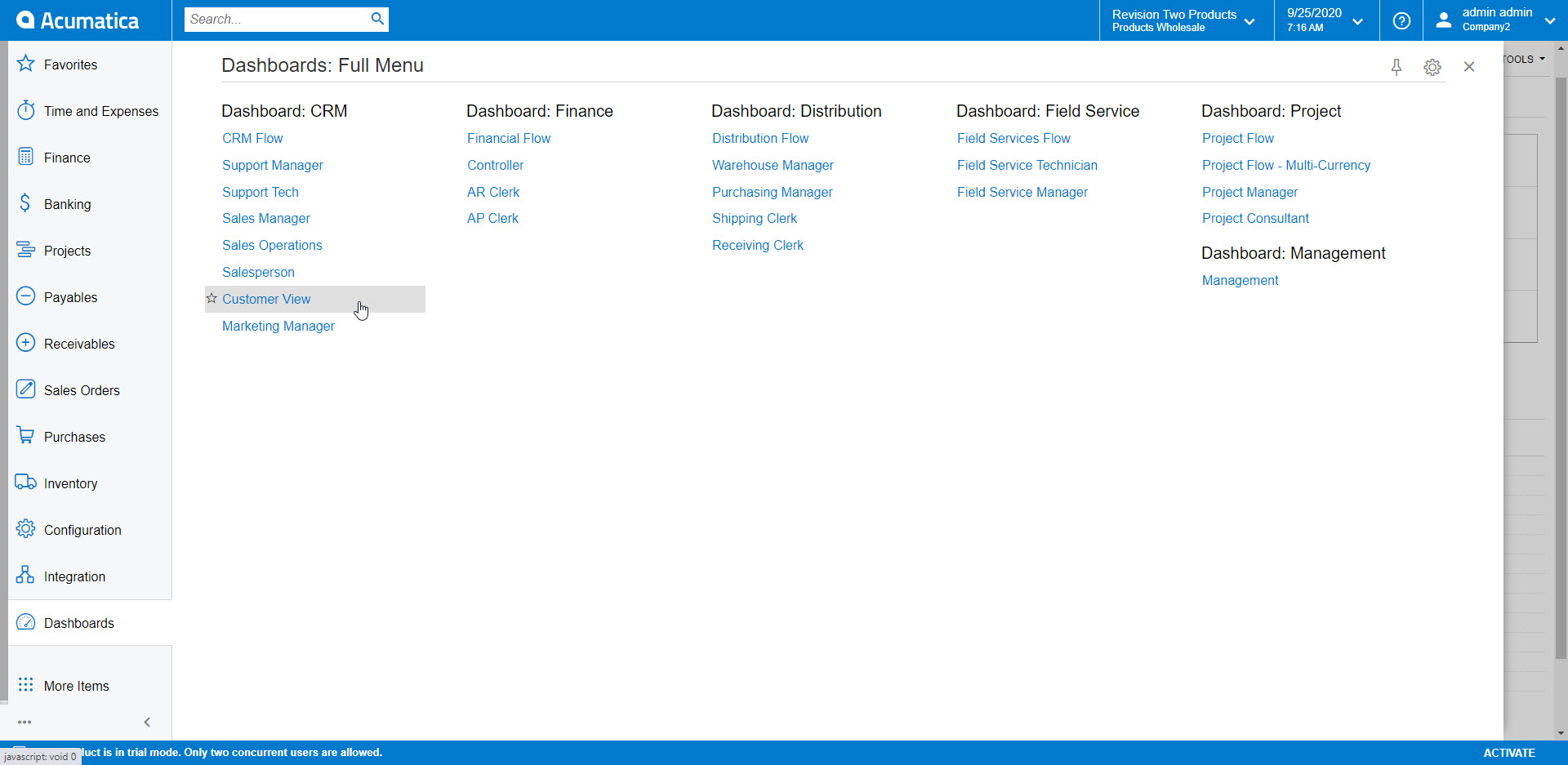Open the CRM Flow dashboard
This screenshot has height=765, width=1568.
click(252, 138)
